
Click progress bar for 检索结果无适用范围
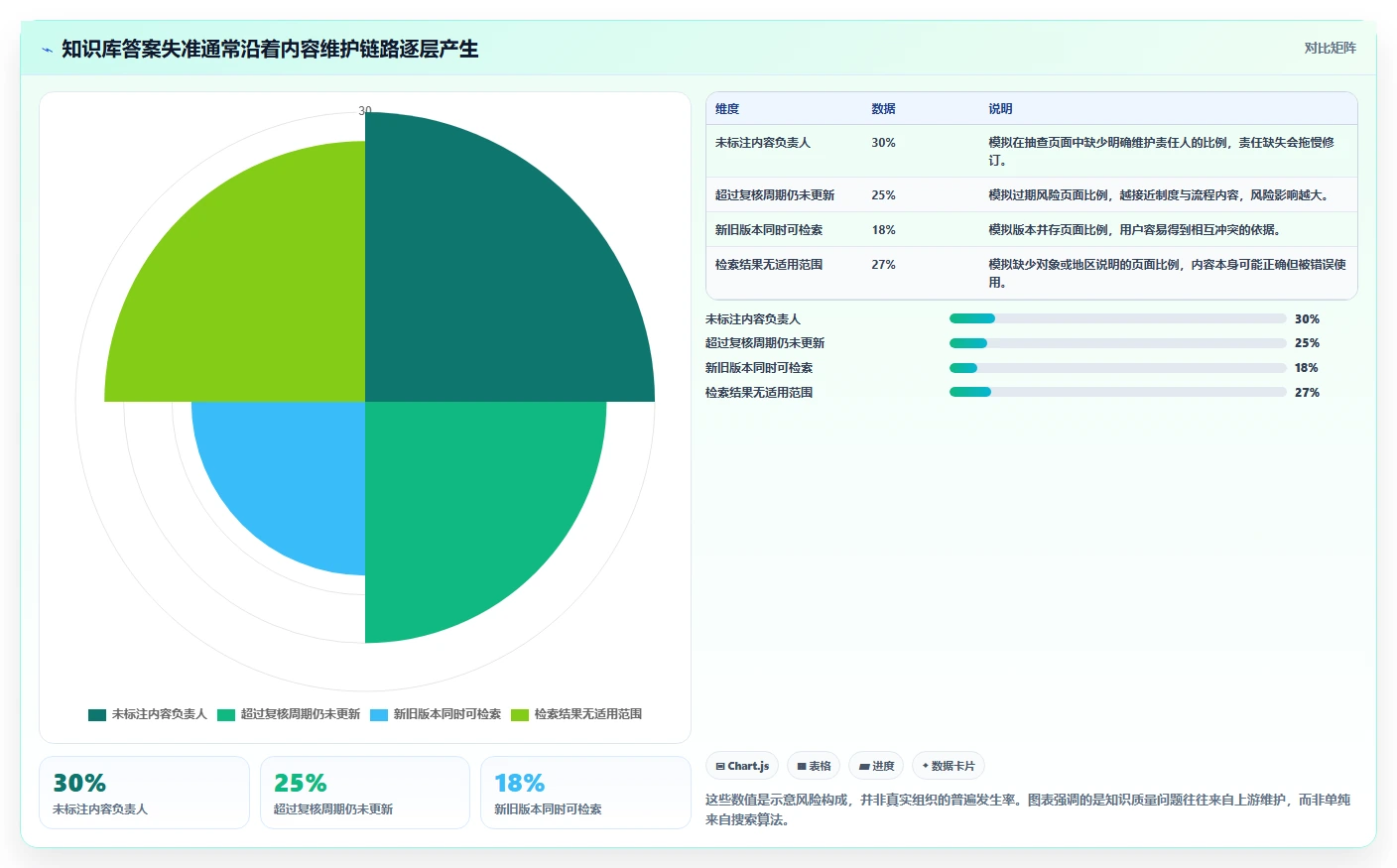(x=1118, y=392)
